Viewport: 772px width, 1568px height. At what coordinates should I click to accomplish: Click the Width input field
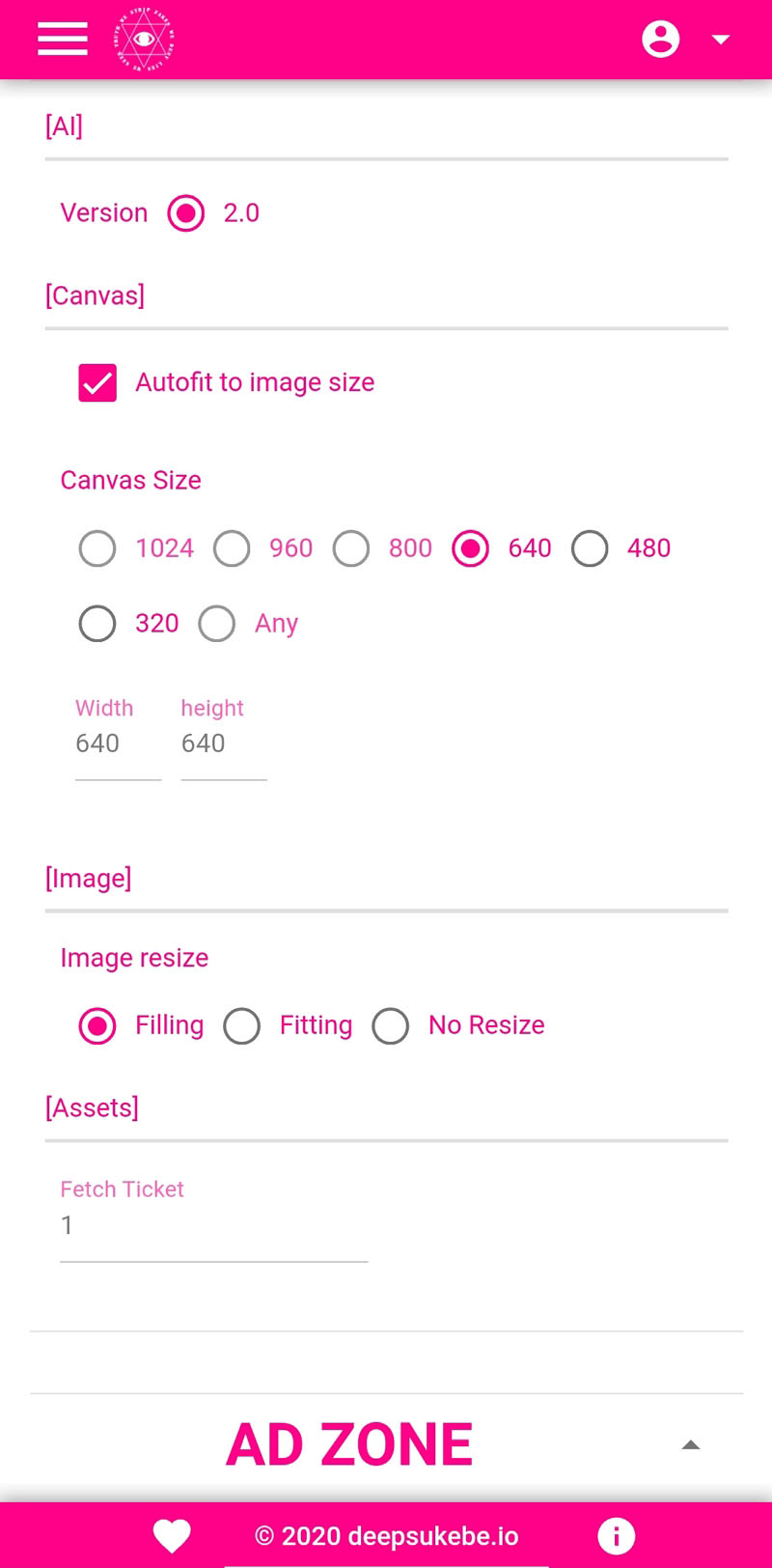click(118, 744)
